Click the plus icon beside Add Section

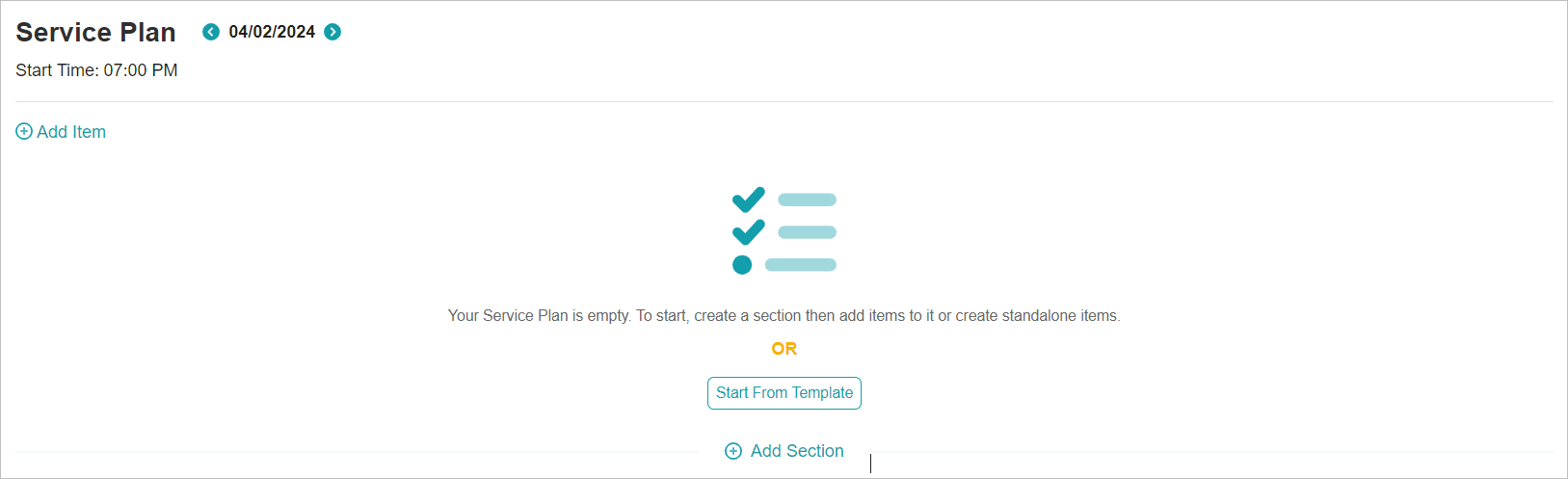733,451
